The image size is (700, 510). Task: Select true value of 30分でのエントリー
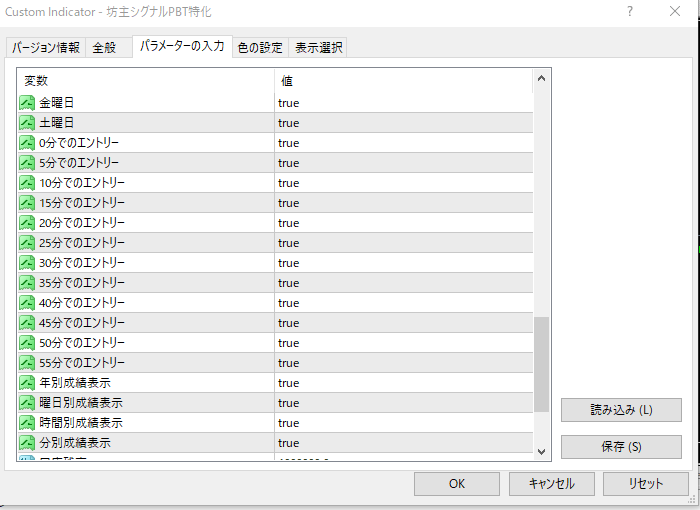coord(288,263)
